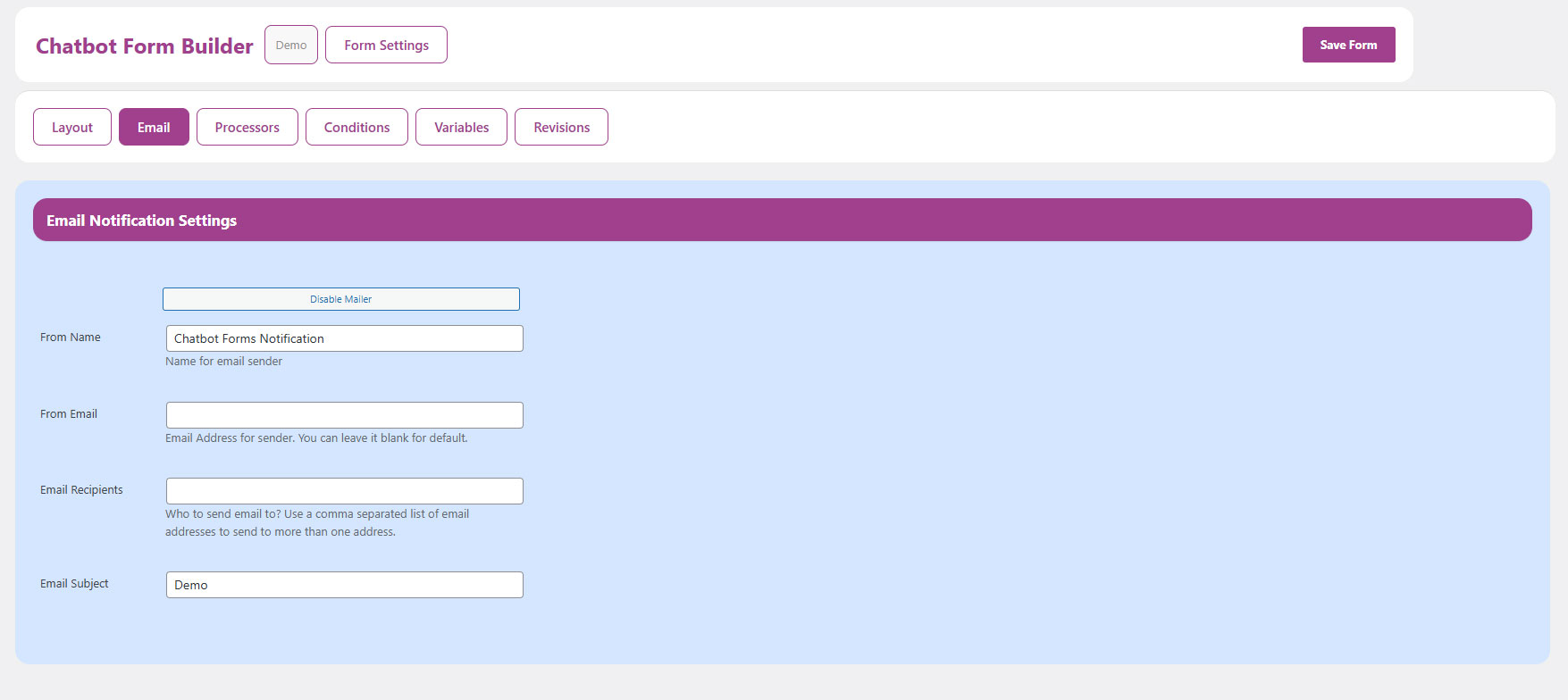Screen dimensions: 1568x700
Task: Switch to the Layout tab
Action: point(72,127)
